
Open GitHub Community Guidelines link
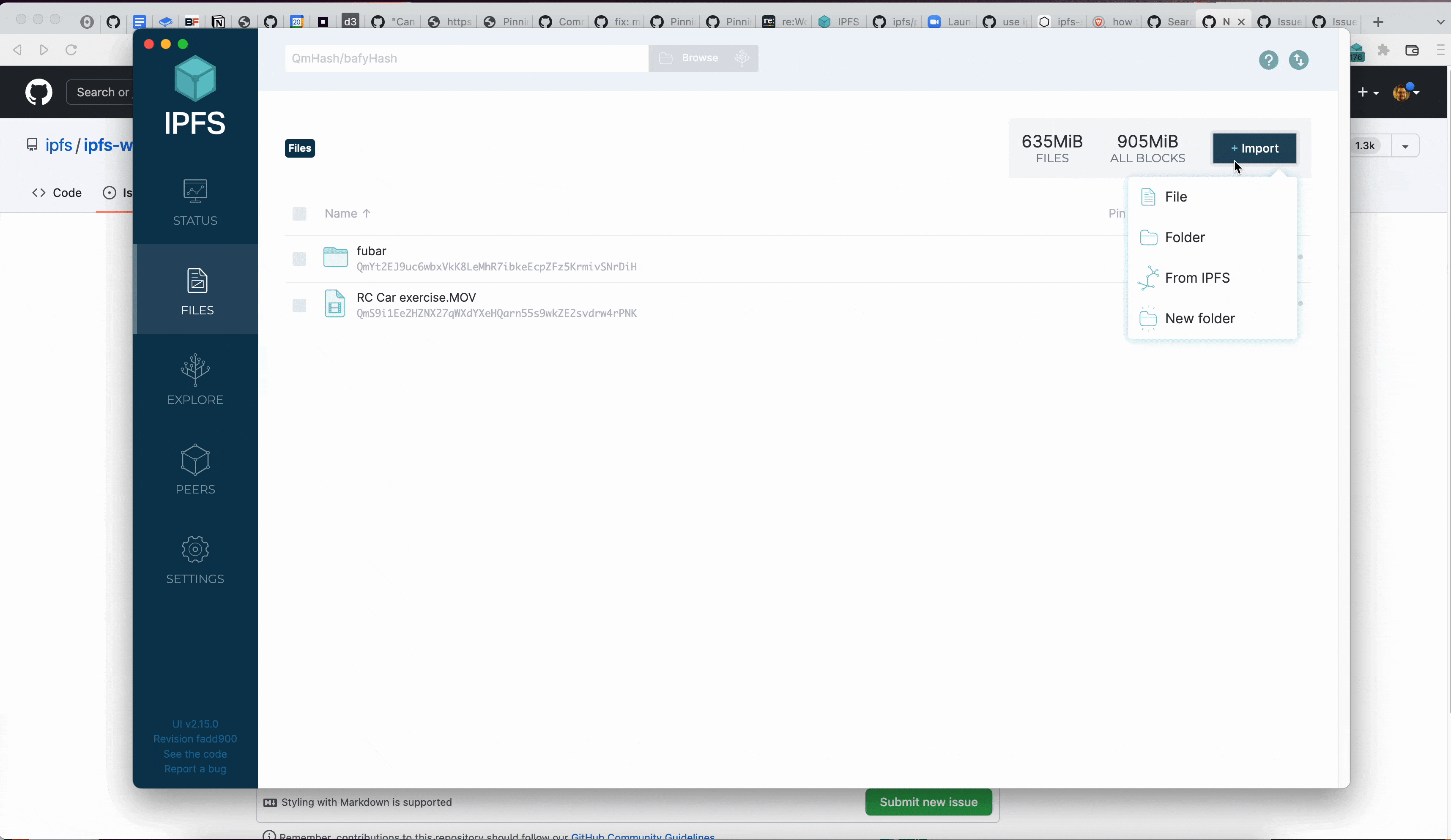[x=643, y=836]
